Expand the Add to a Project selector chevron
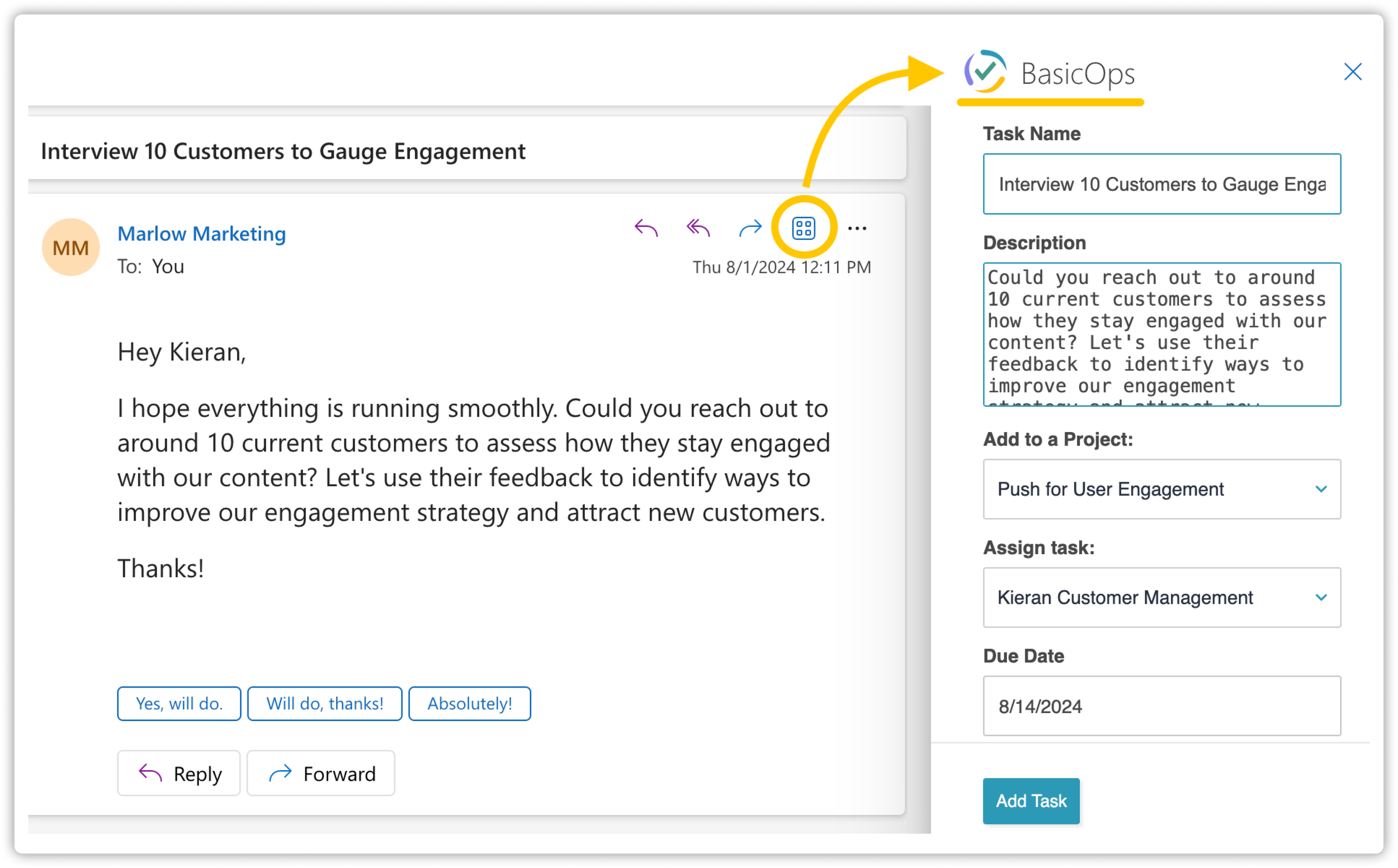Viewport: 1398px width, 868px height. pos(1321,489)
